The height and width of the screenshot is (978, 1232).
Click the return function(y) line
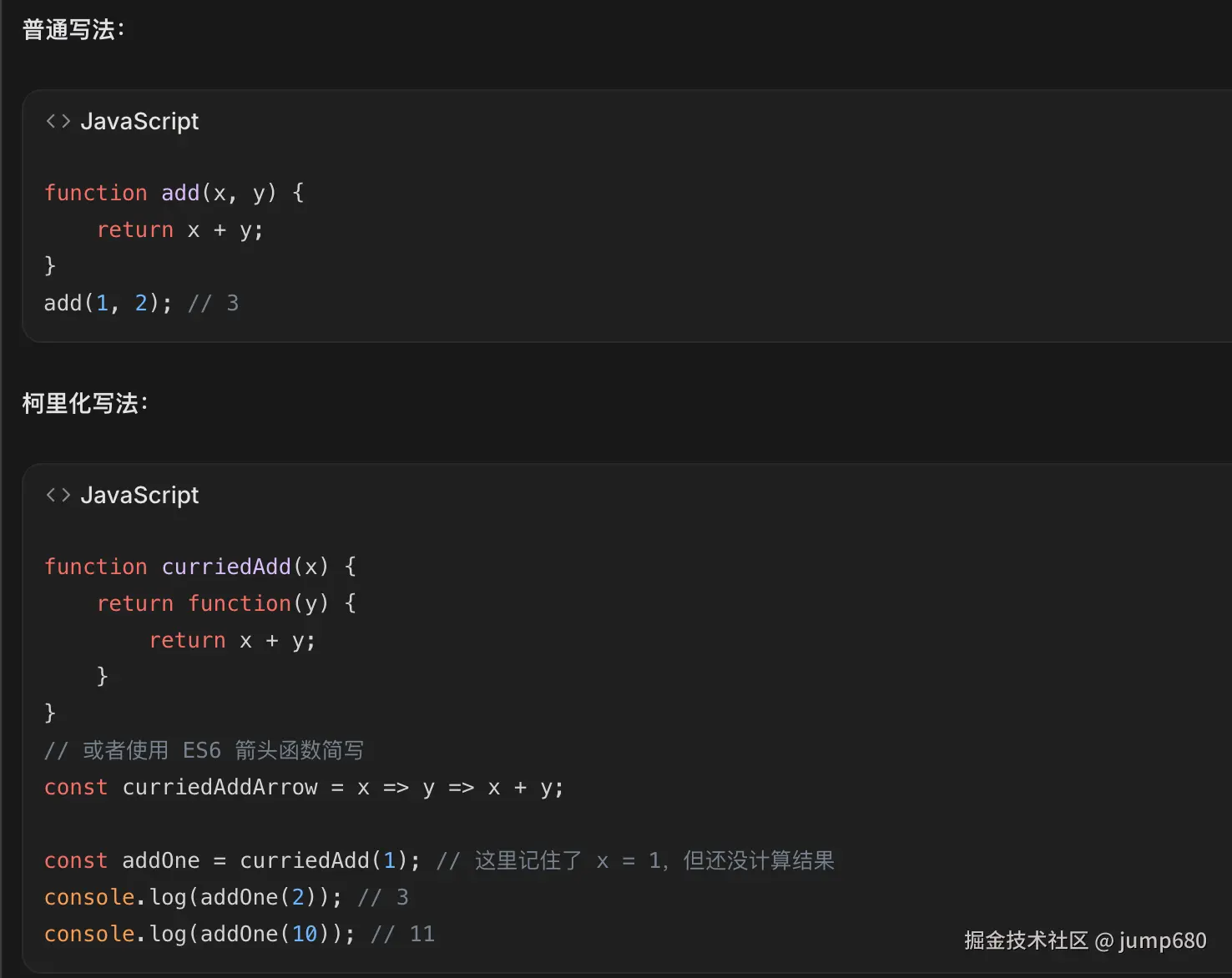tap(226, 603)
